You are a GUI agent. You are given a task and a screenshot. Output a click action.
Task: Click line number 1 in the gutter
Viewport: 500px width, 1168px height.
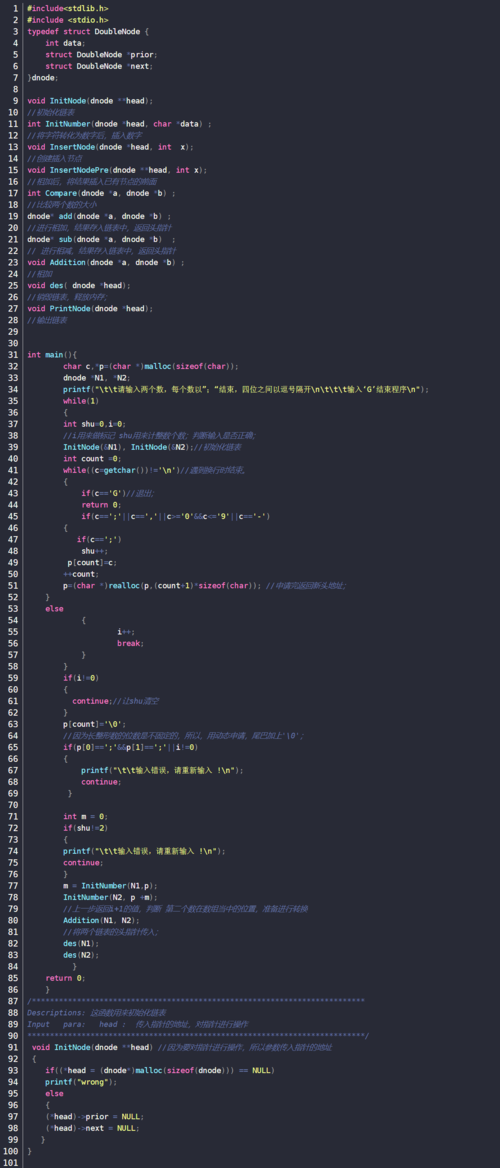(x=16, y=8)
